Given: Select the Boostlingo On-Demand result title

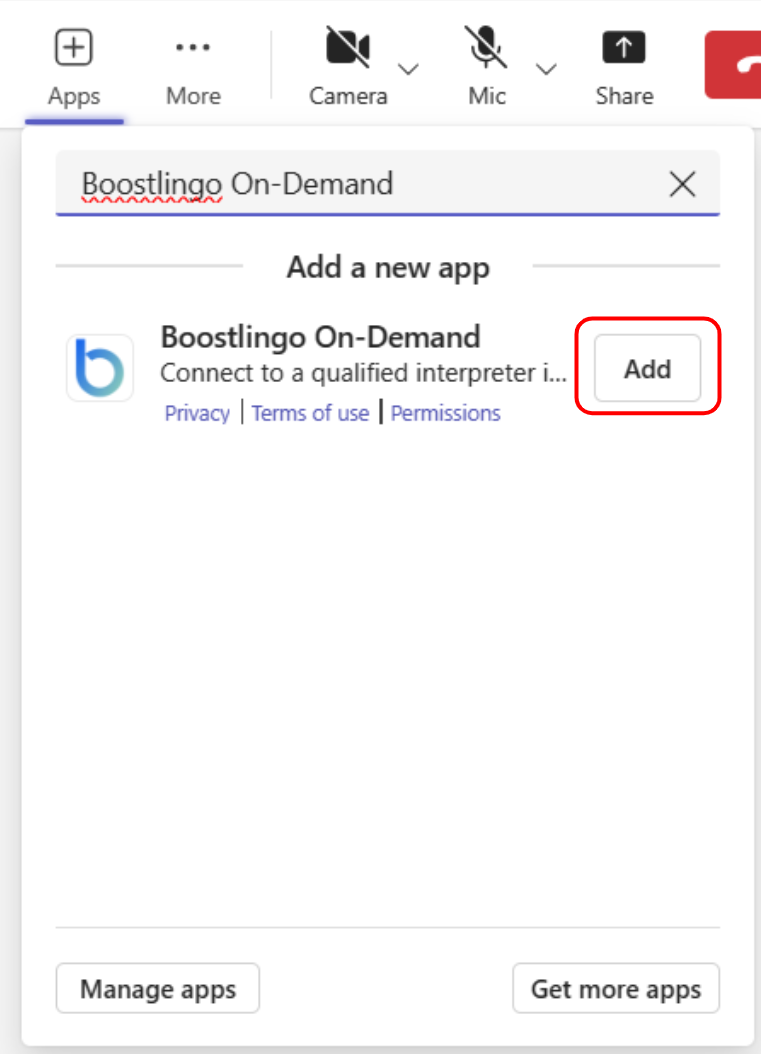Looking at the screenshot, I should 320,337.
